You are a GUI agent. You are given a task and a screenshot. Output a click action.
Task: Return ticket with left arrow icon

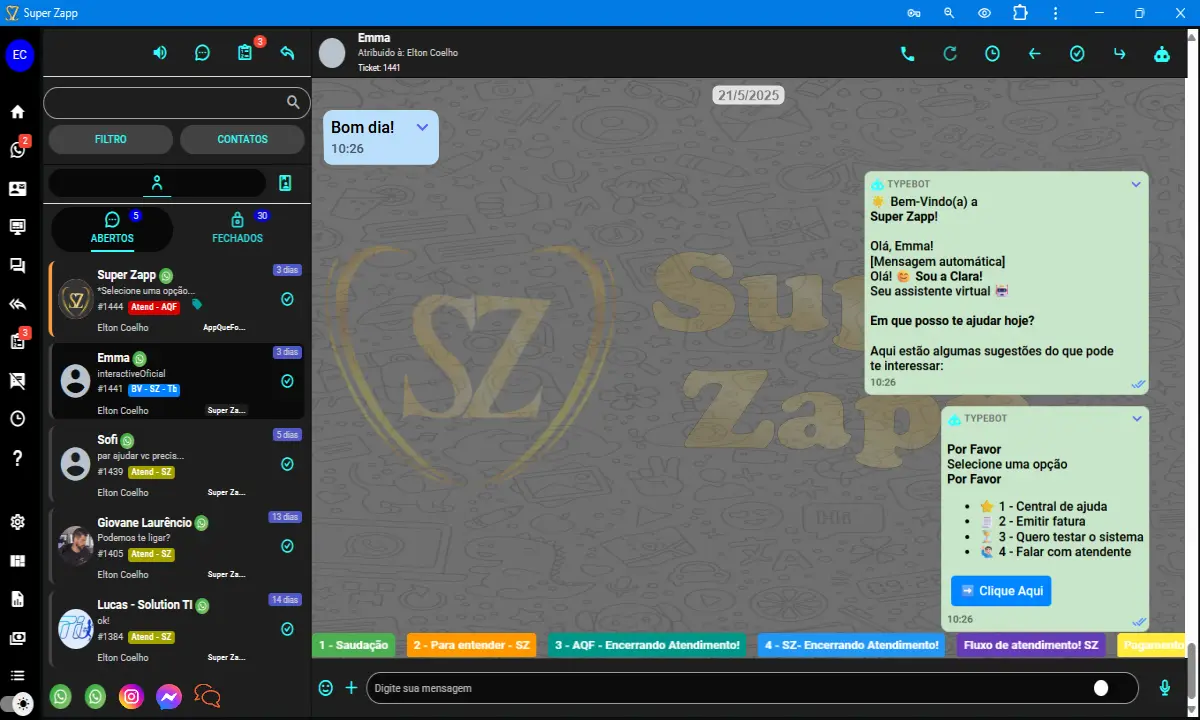[1034, 54]
